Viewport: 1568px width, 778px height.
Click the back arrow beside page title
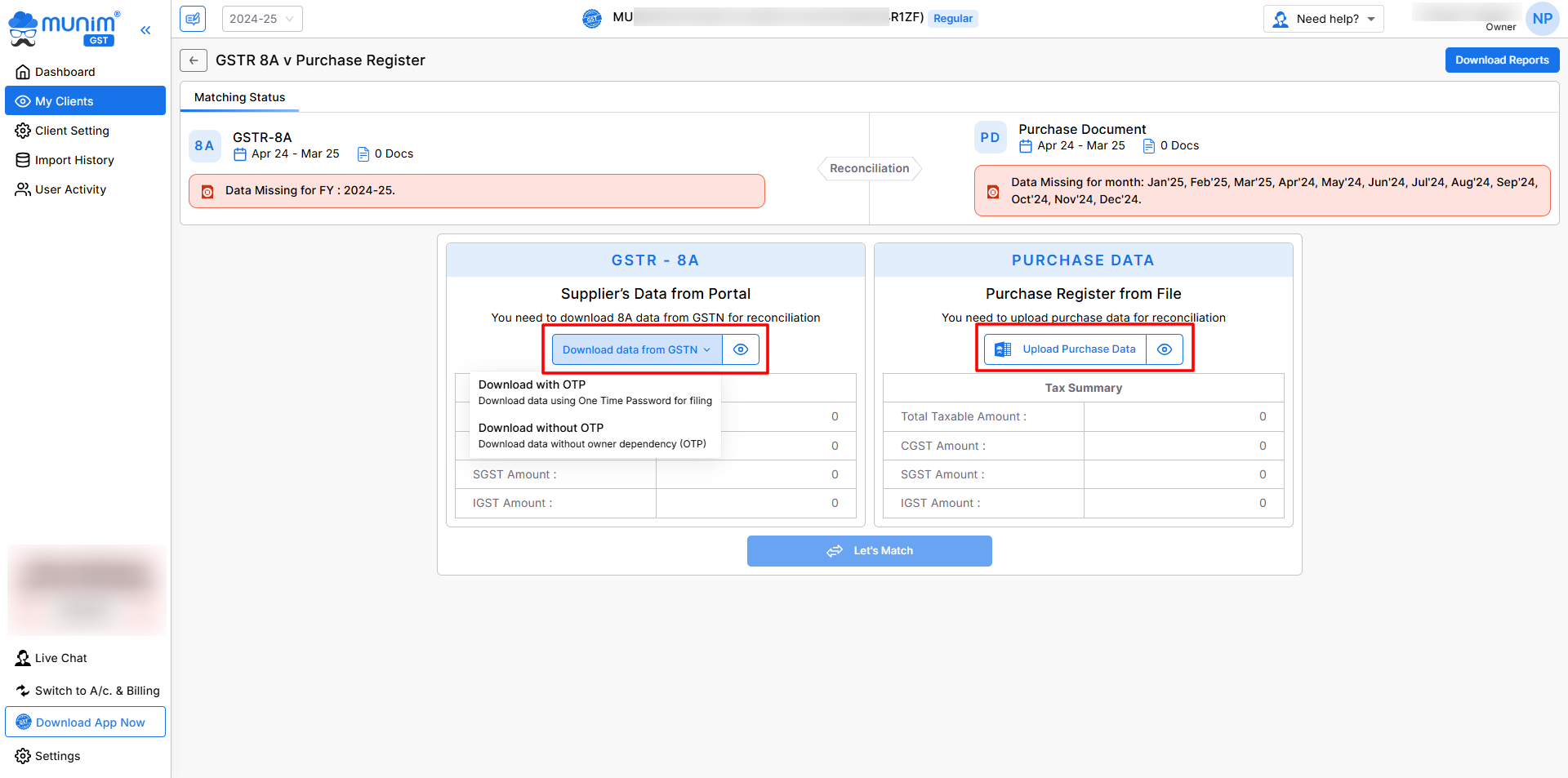pos(194,60)
